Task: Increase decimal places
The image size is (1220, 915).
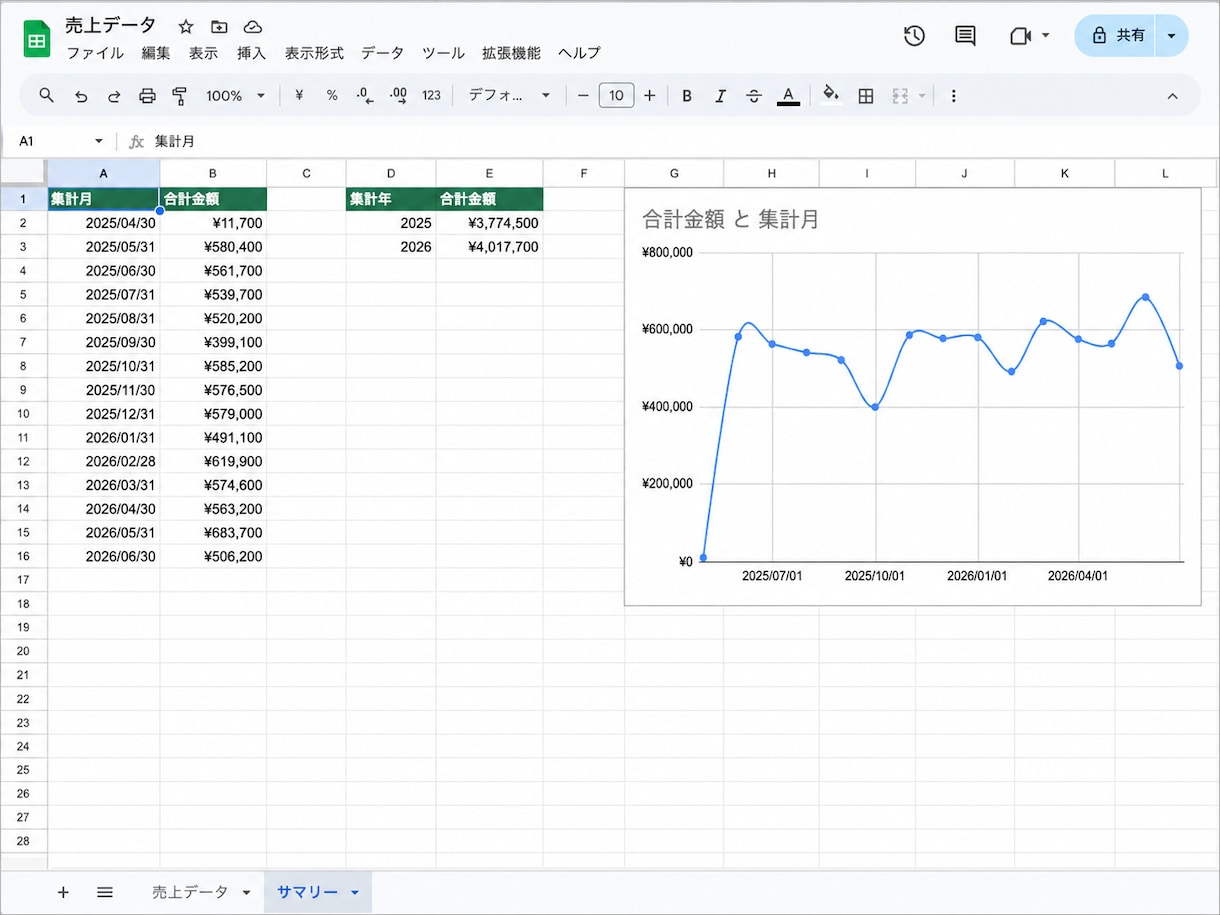Action: tap(398, 95)
